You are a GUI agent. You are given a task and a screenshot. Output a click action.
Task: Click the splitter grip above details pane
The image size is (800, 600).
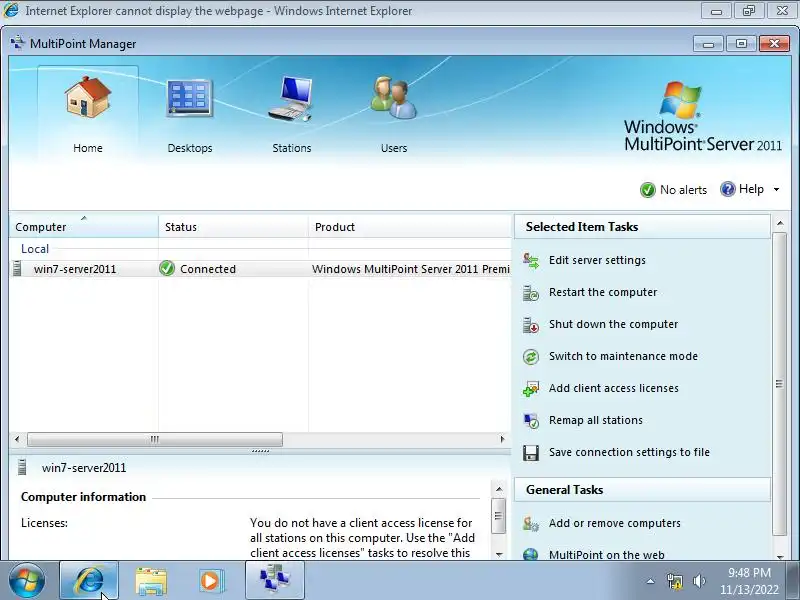pos(260,451)
